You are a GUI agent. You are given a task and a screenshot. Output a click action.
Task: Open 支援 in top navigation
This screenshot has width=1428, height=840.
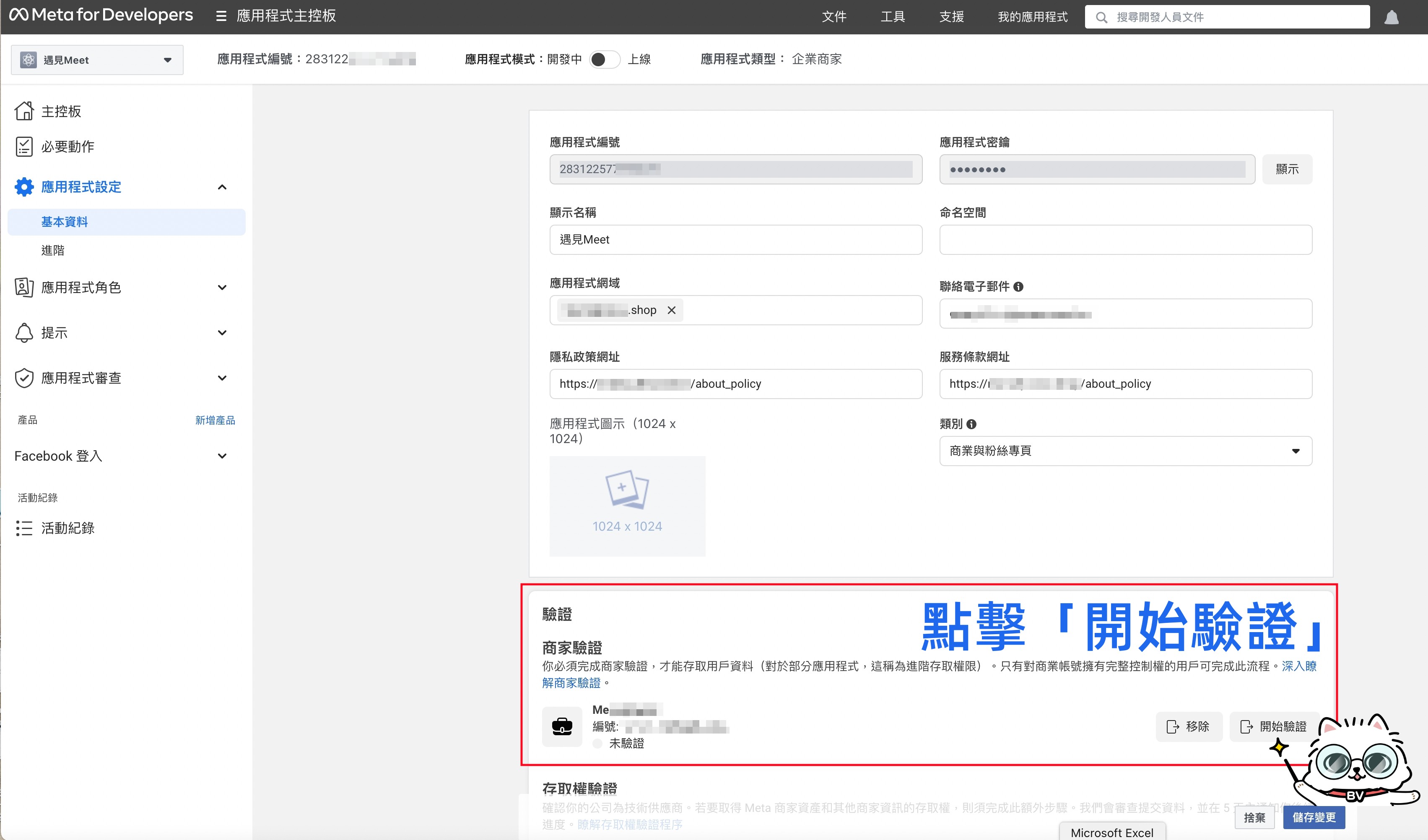click(951, 17)
